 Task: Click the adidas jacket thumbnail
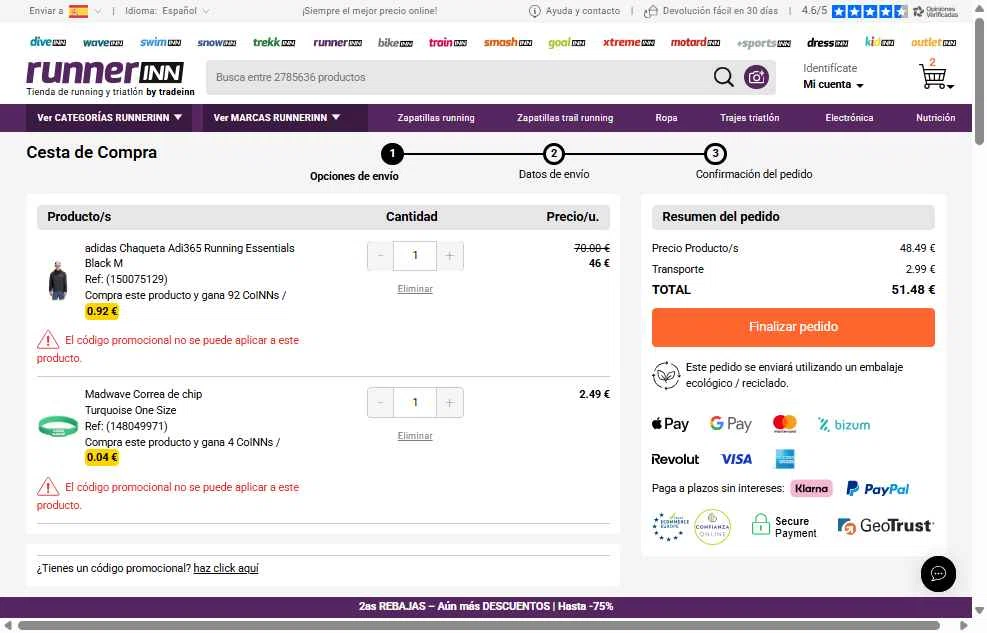click(x=57, y=280)
